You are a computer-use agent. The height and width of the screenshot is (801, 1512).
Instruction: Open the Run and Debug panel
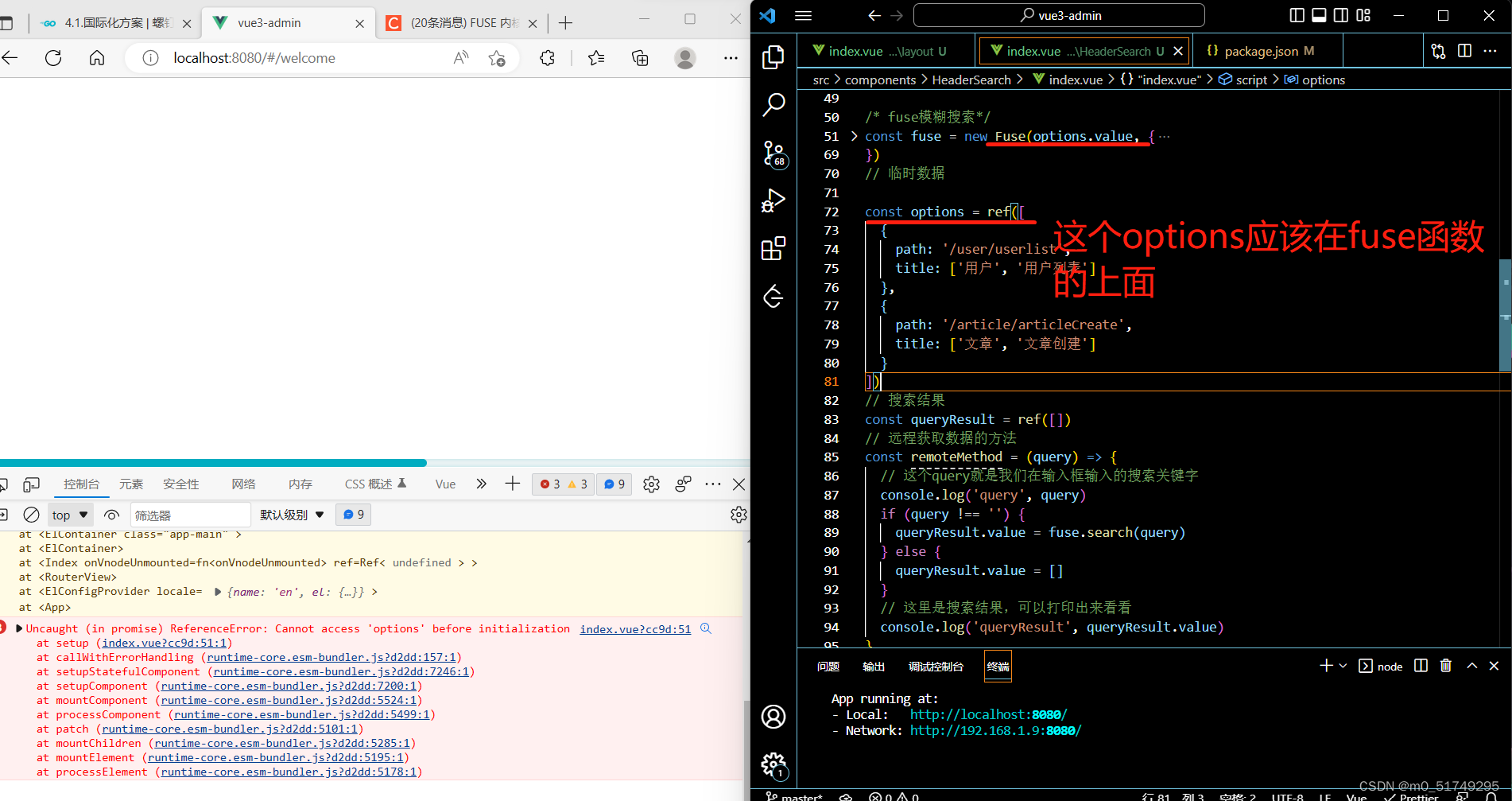coord(773,200)
